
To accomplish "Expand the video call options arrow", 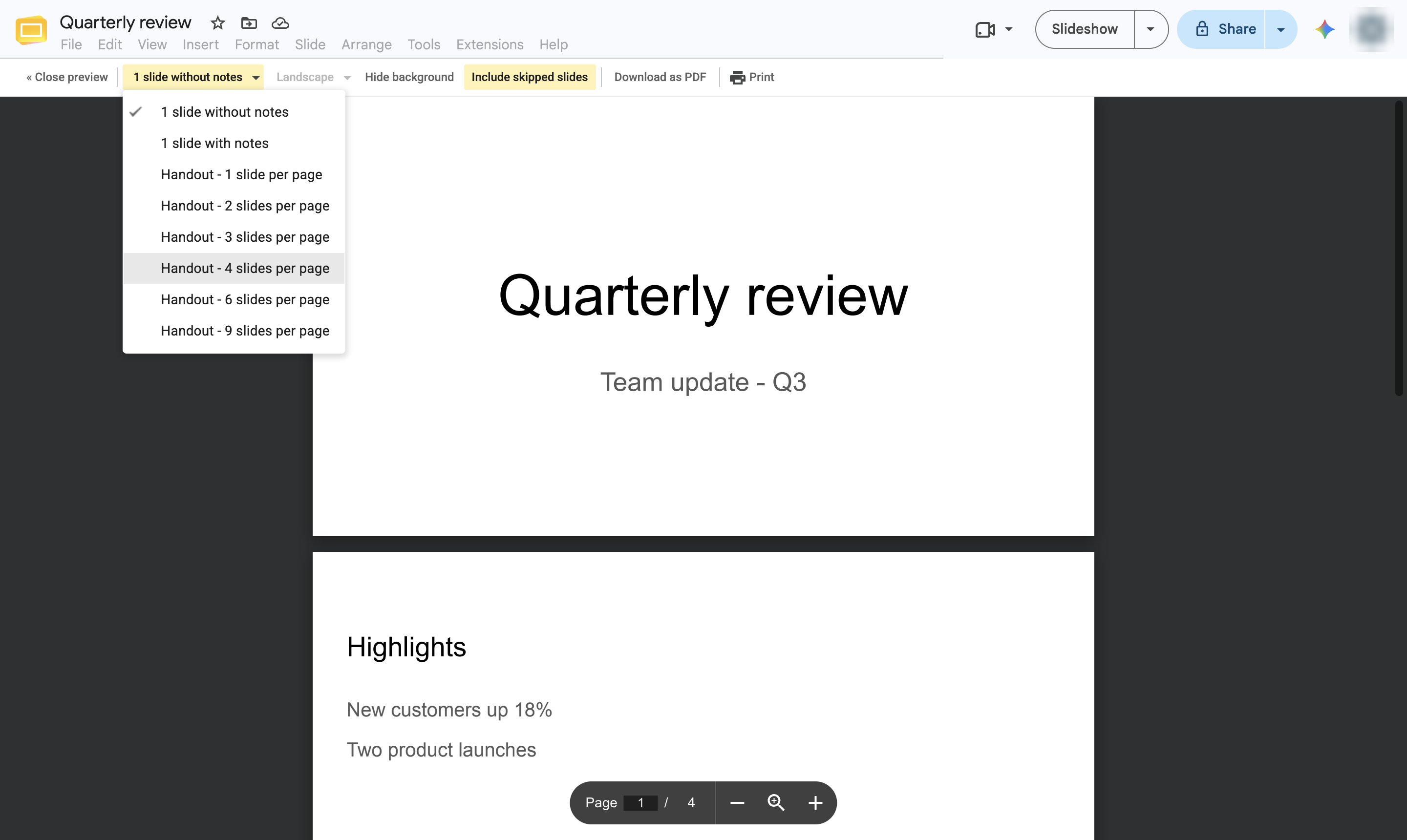I will 1008,29.
